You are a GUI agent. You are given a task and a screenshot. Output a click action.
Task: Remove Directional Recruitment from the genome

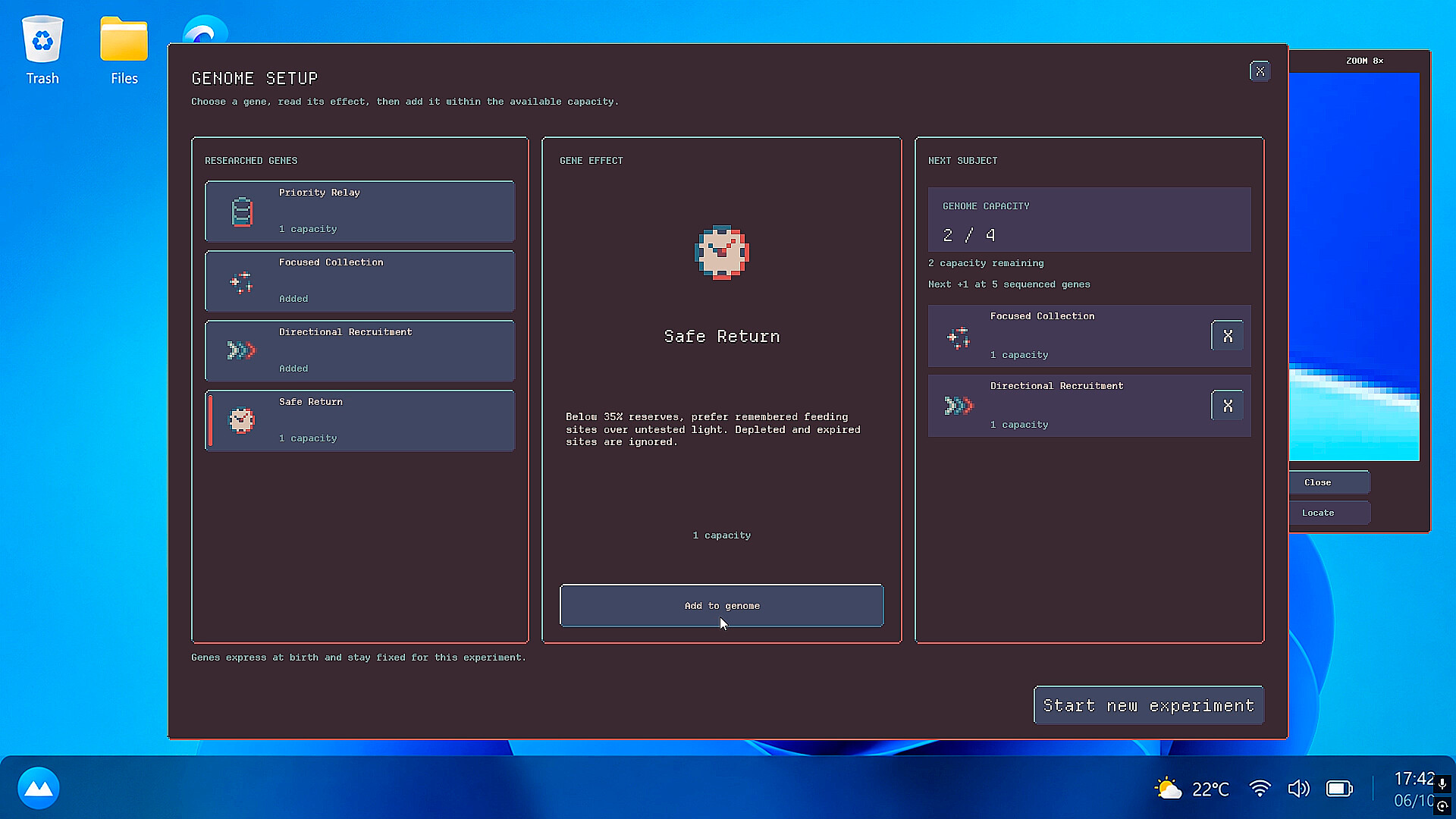coord(1227,406)
